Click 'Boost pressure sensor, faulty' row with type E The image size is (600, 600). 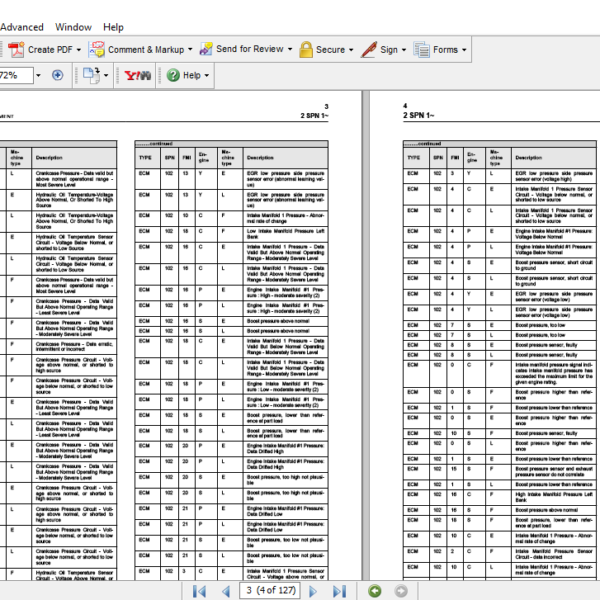(500, 345)
